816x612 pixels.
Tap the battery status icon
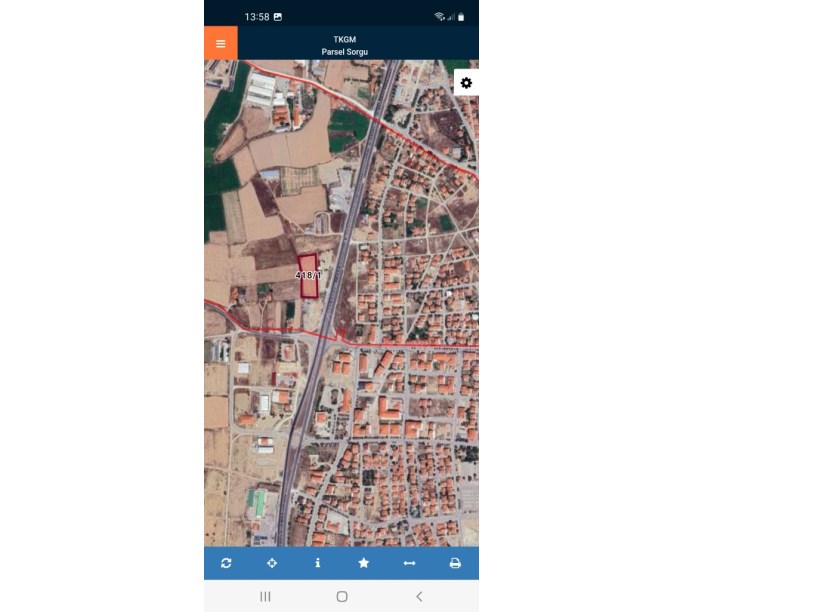point(461,17)
